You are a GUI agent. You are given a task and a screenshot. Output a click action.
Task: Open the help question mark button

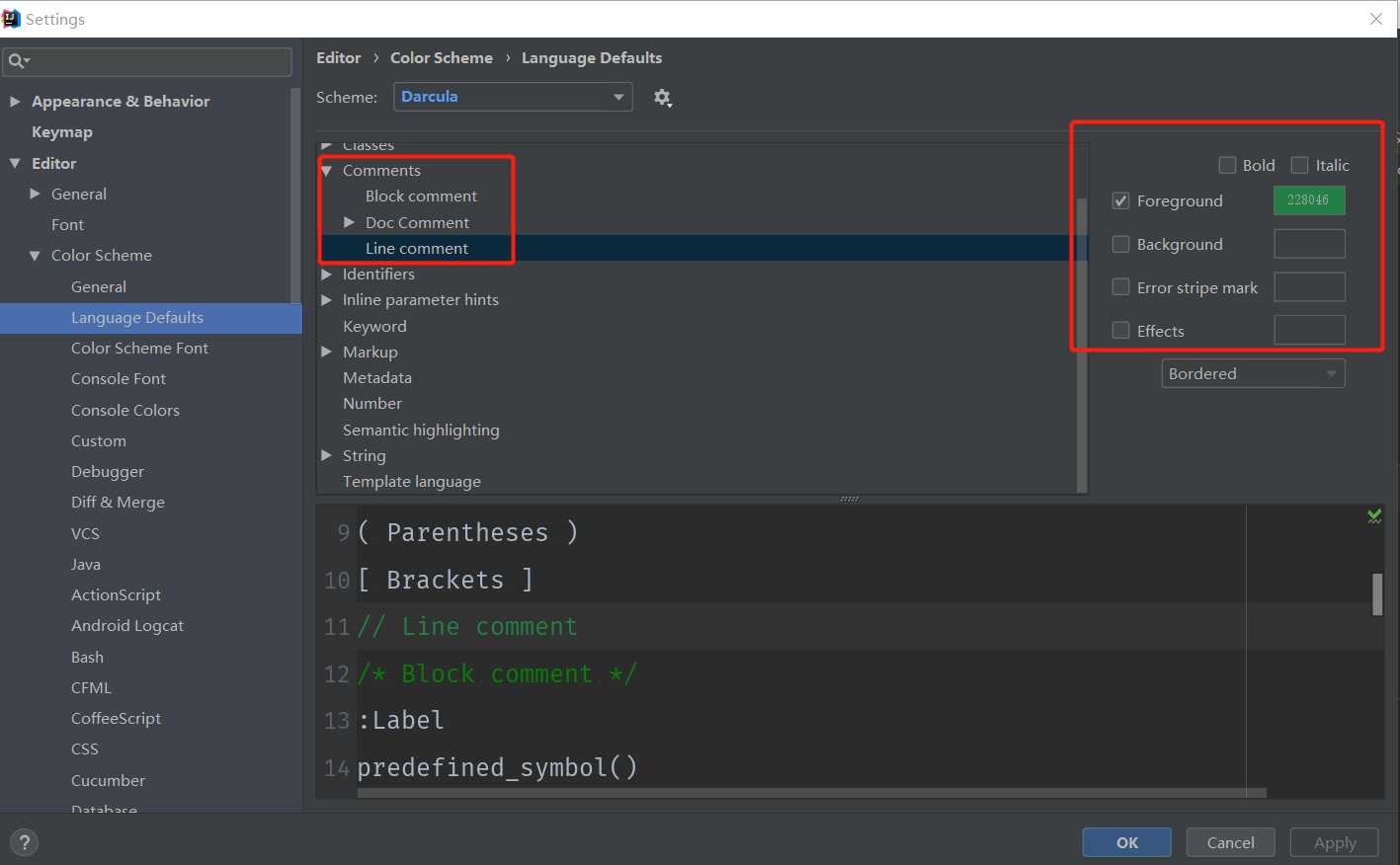25,842
